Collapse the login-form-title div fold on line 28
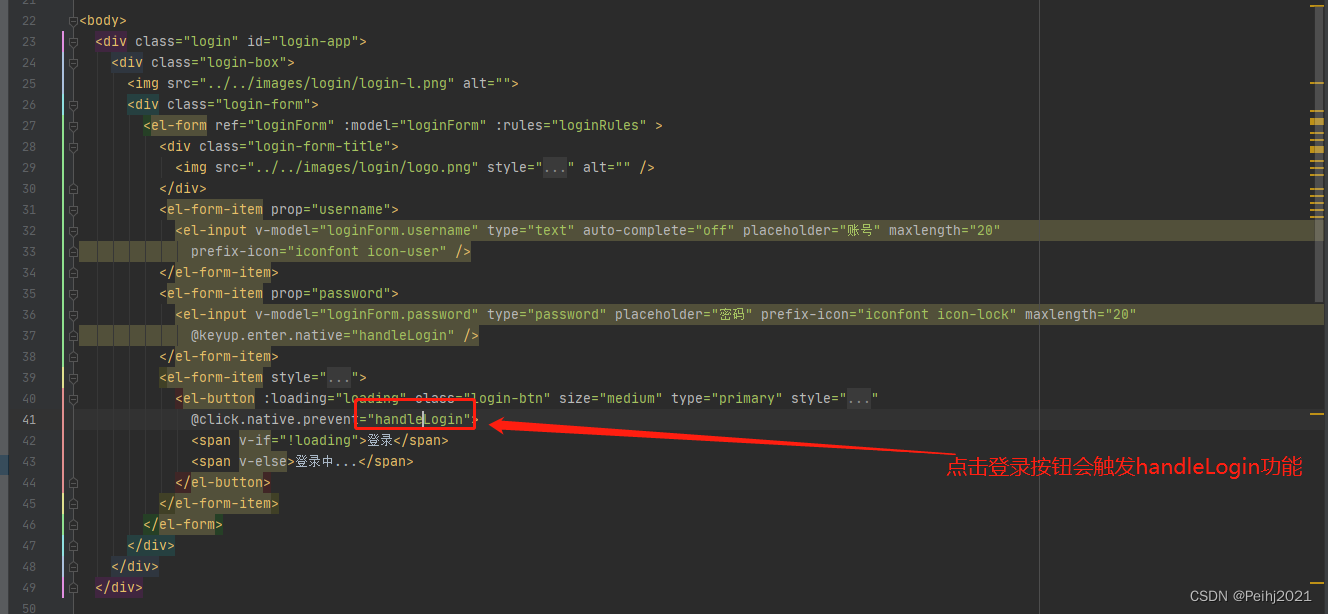 point(73,147)
